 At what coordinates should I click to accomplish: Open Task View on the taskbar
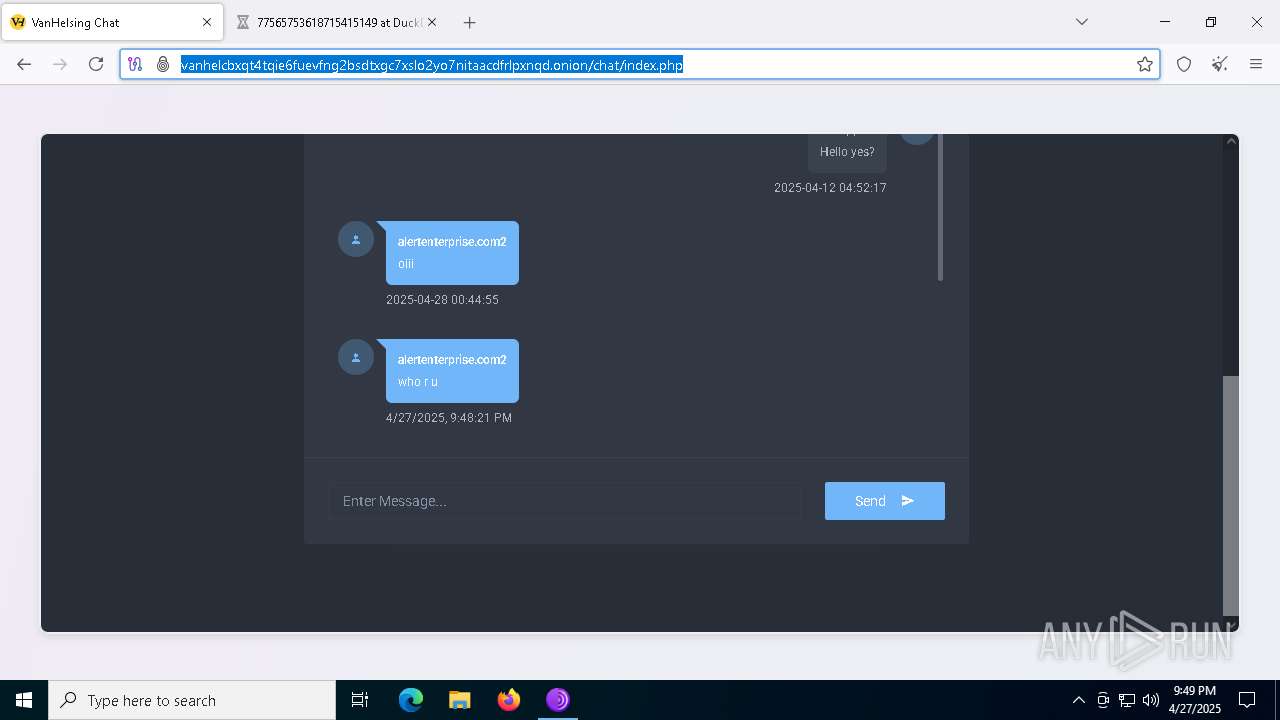[360, 700]
